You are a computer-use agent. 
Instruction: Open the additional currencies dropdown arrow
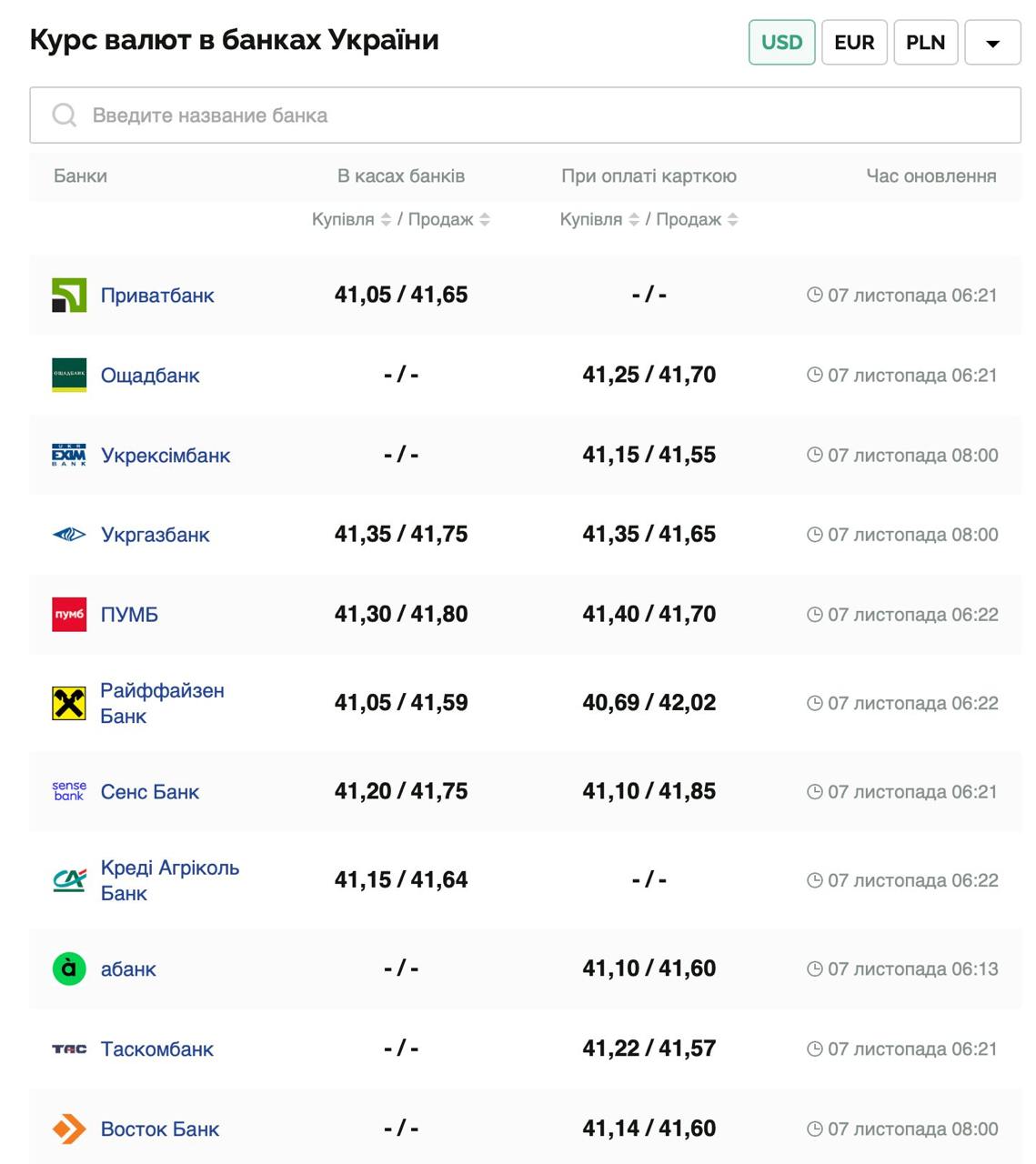(992, 43)
